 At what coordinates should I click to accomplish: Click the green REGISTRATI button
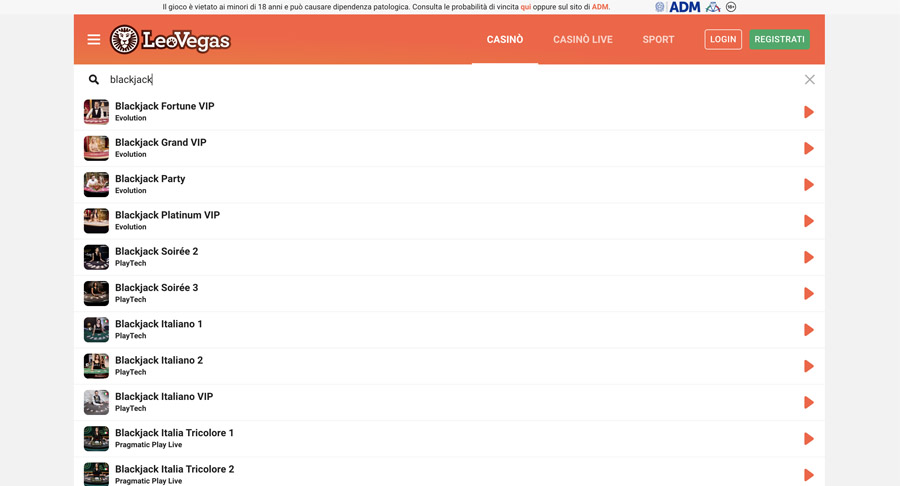(779, 40)
